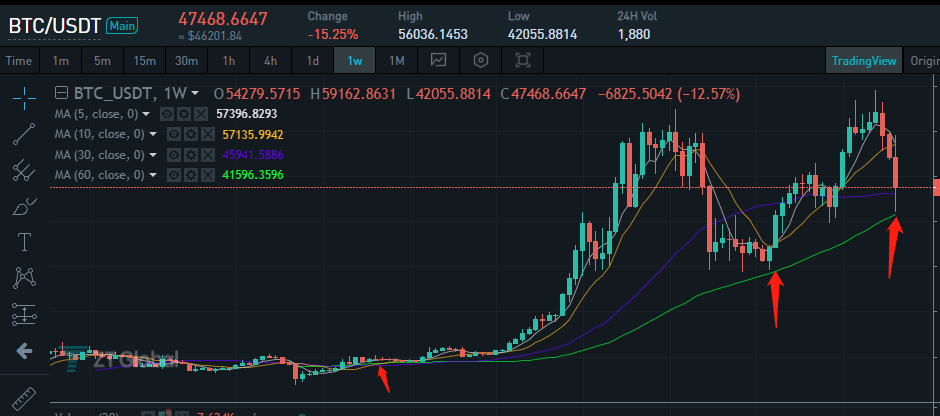Remove the MA (60, close, 0) indicator
940x416 pixels.
pos(207,175)
